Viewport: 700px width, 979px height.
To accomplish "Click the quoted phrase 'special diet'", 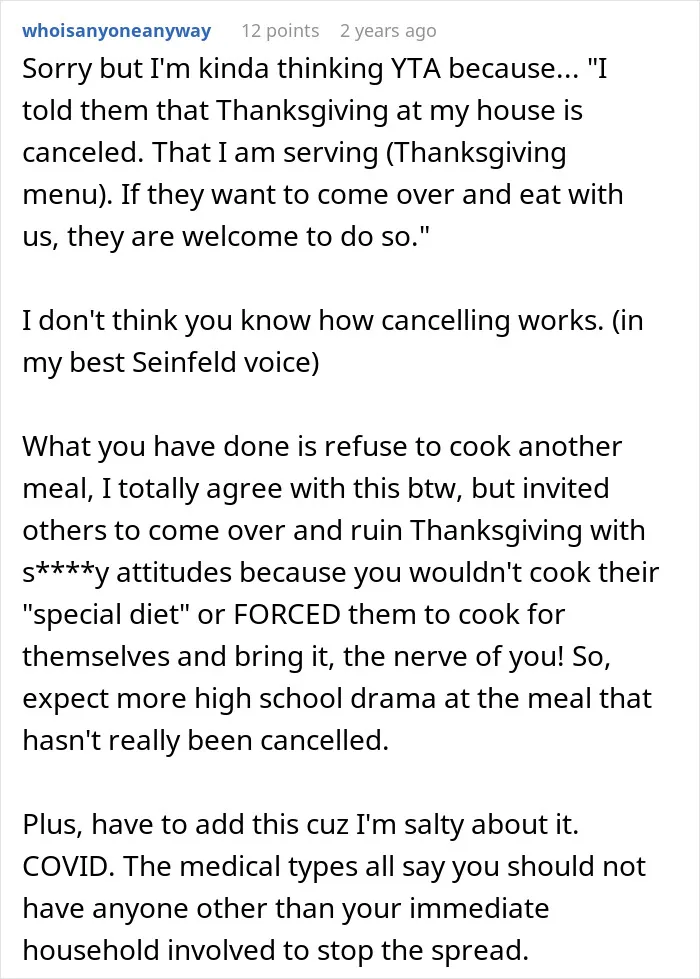I will pos(106,614).
